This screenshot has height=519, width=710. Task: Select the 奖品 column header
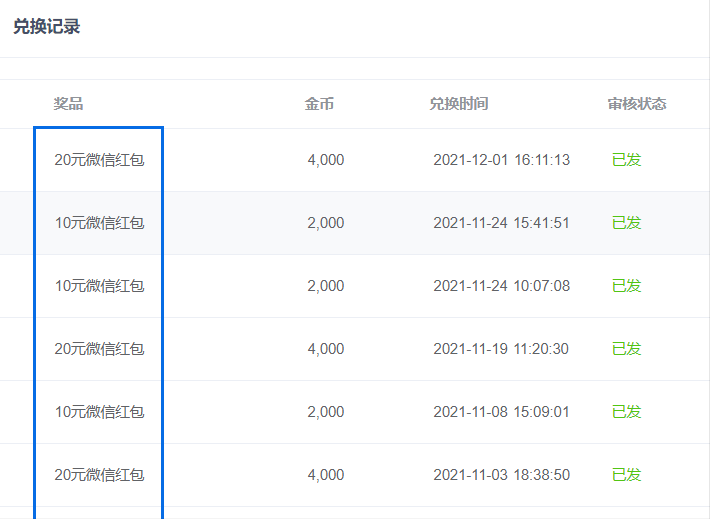[x=68, y=104]
